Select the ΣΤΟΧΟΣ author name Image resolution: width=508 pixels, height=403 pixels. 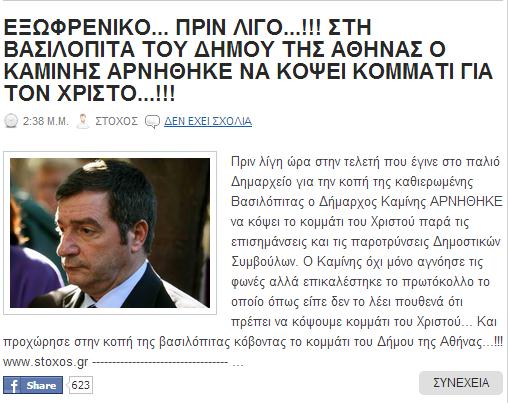117,121
